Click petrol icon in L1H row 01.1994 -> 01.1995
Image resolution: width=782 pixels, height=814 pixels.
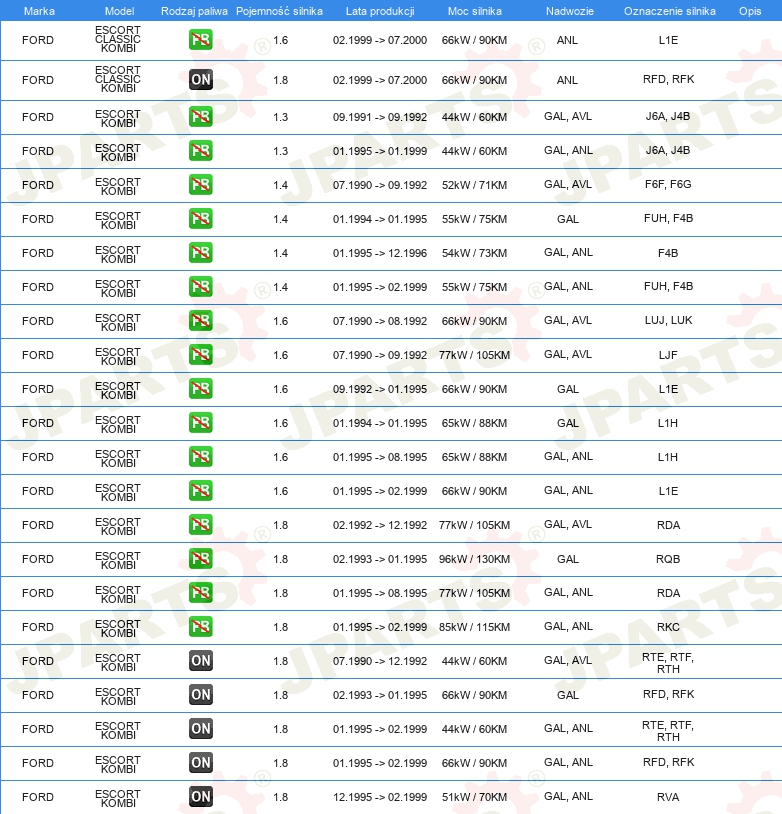(200, 423)
